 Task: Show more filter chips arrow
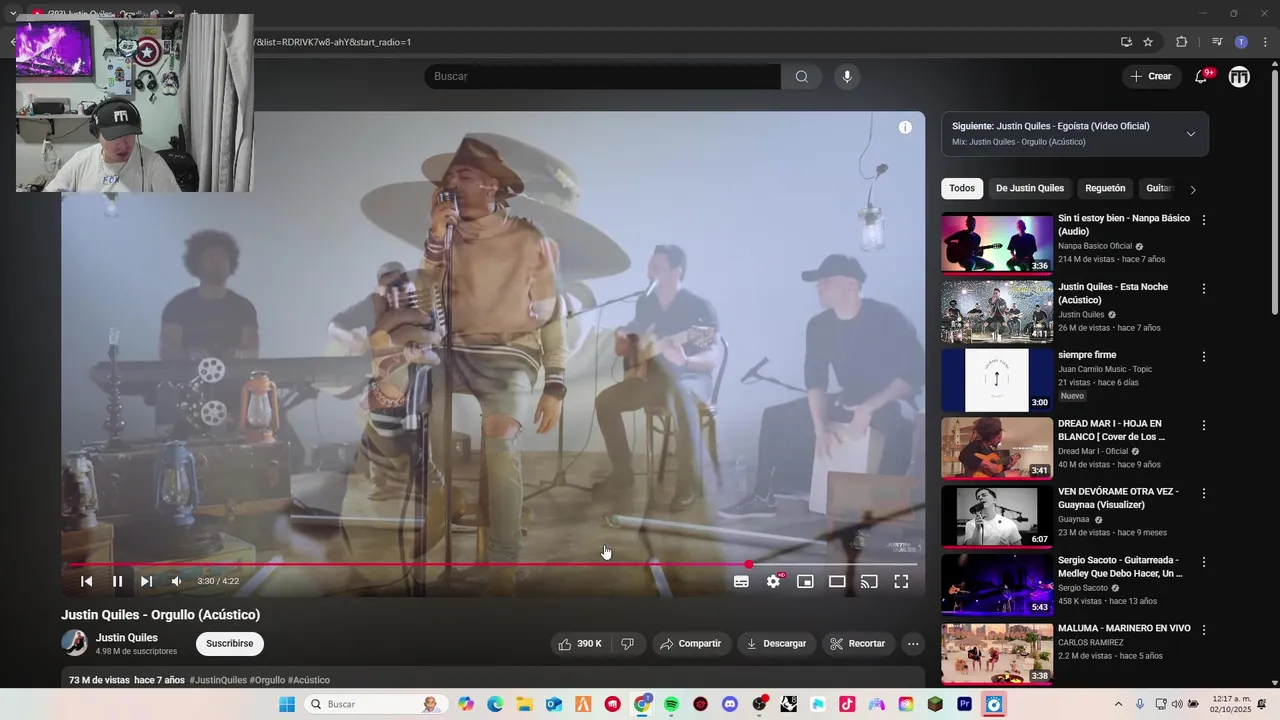[1192, 189]
